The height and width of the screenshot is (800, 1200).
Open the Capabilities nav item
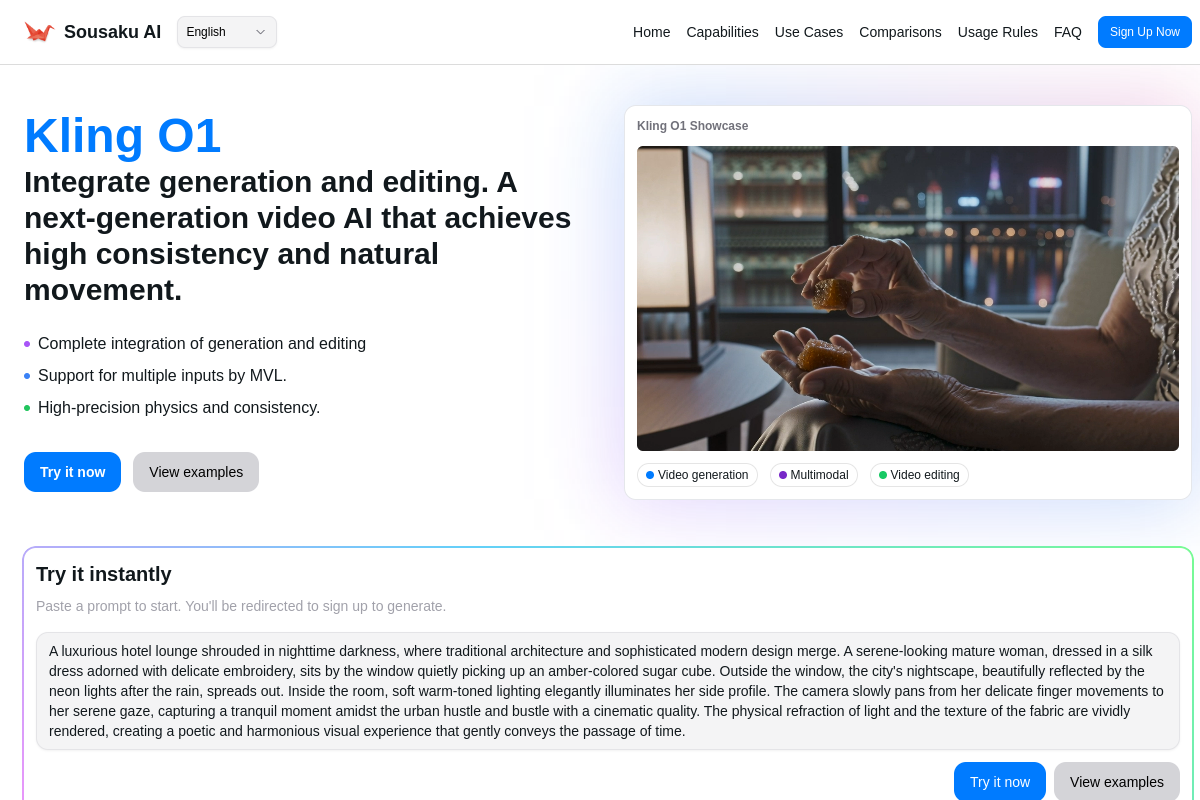coord(722,32)
